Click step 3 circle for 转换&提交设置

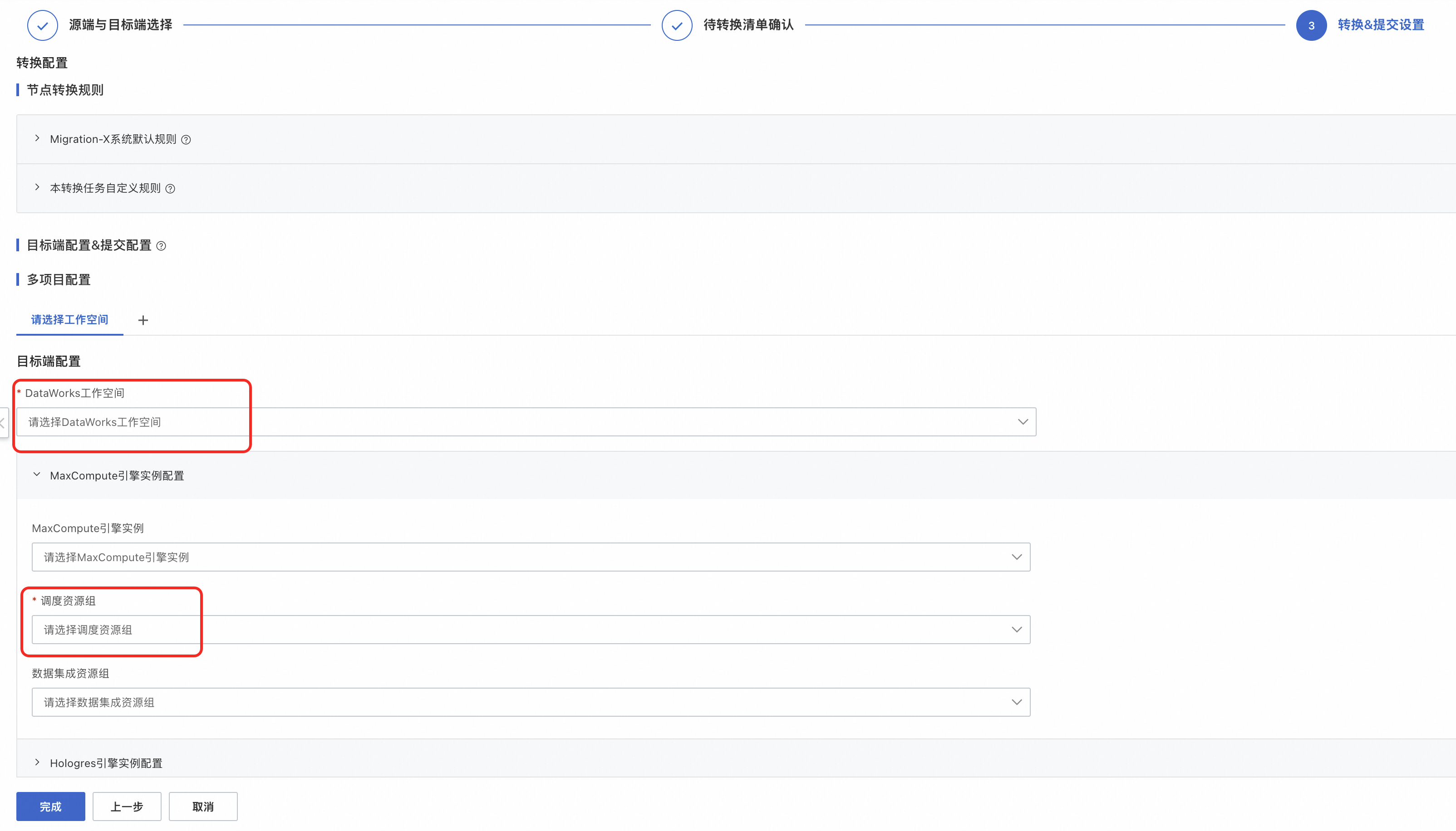(1311, 25)
